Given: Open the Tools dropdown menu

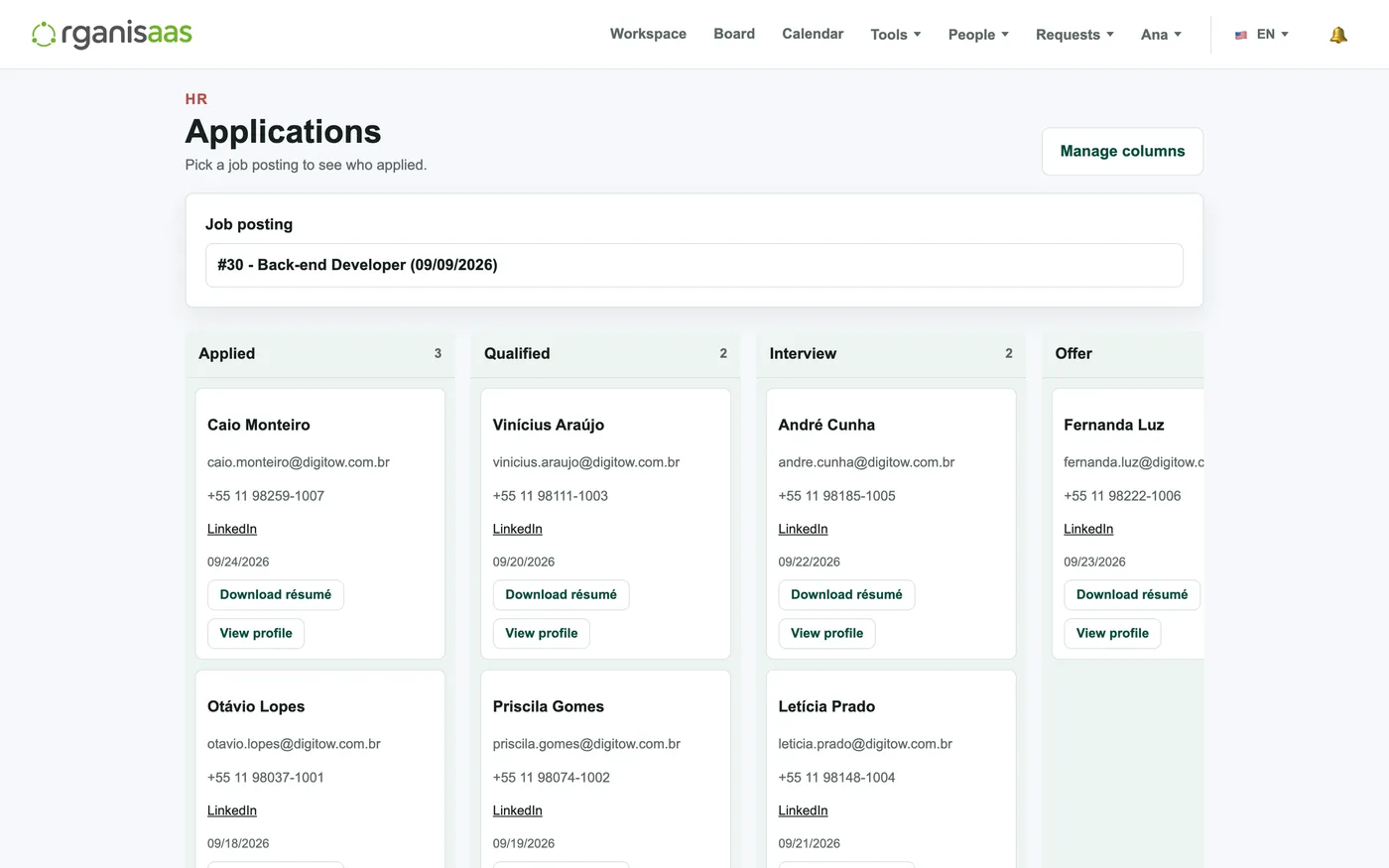Looking at the screenshot, I should pyautogui.click(x=896, y=35).
